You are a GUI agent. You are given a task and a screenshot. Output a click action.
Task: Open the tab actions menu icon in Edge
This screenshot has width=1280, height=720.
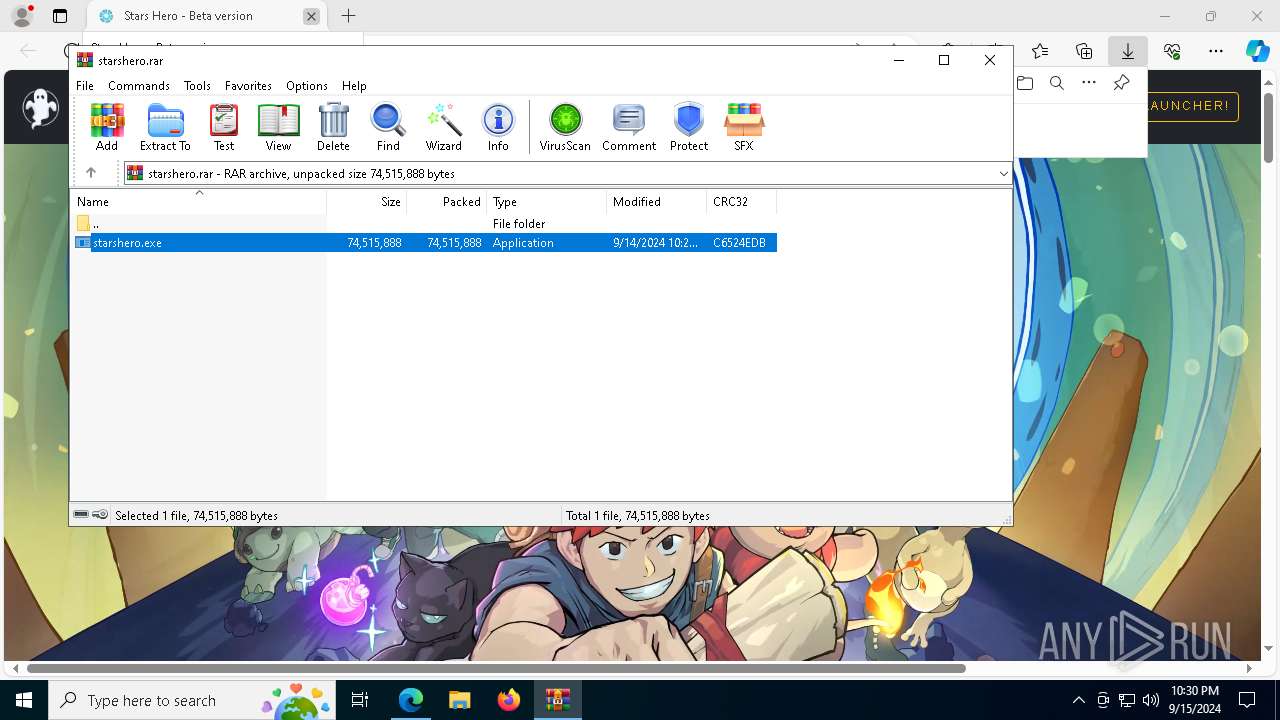(60, 16)
